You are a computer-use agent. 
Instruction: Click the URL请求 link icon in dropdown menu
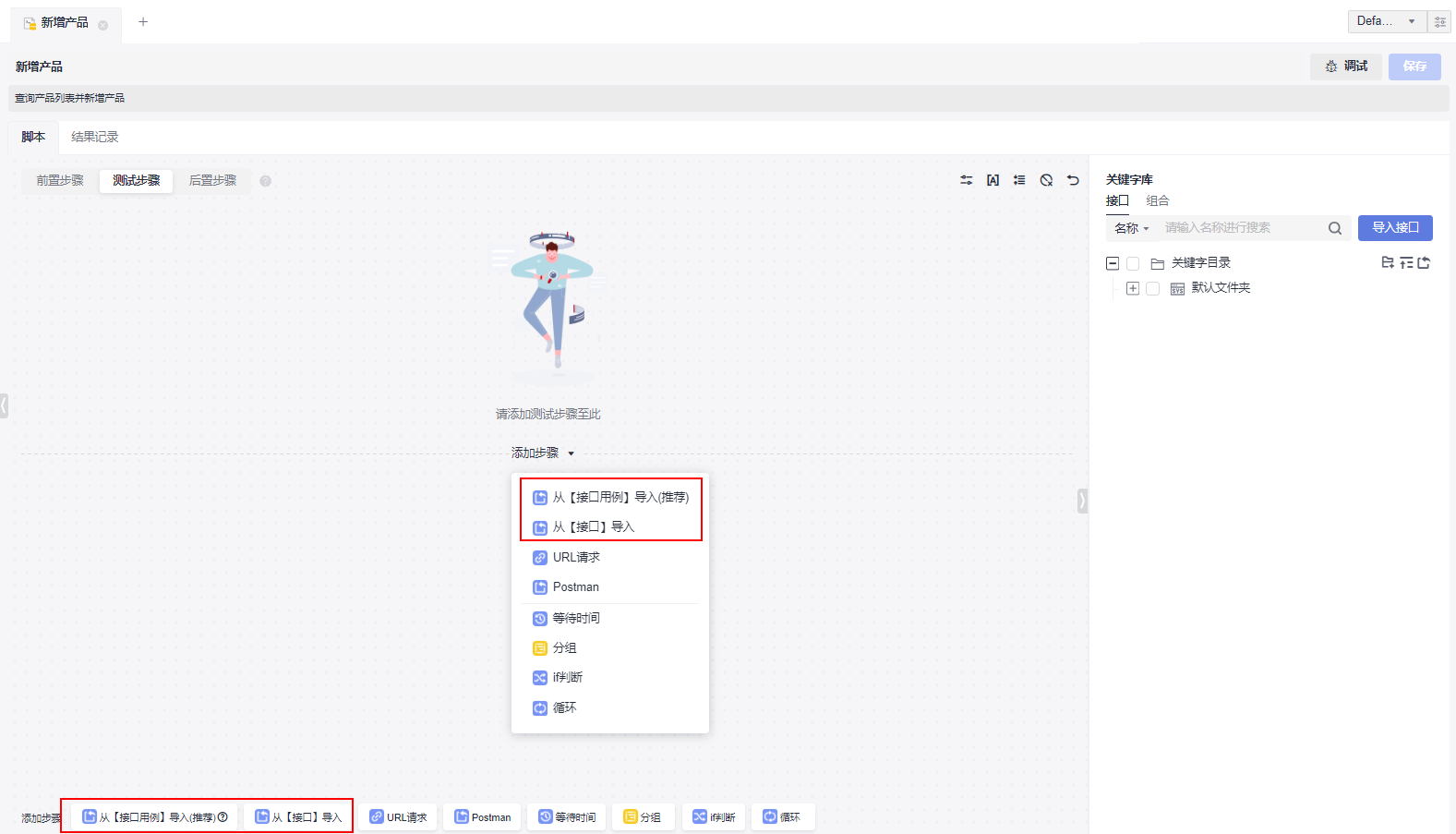[540, 558]
